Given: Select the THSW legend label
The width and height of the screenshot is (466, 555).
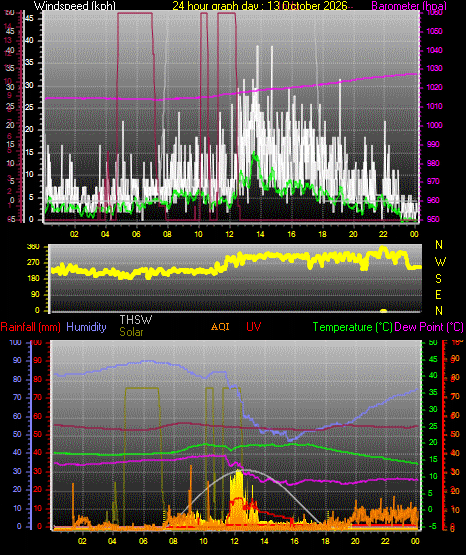Looking at the screenshot, I should coord(136,320).
